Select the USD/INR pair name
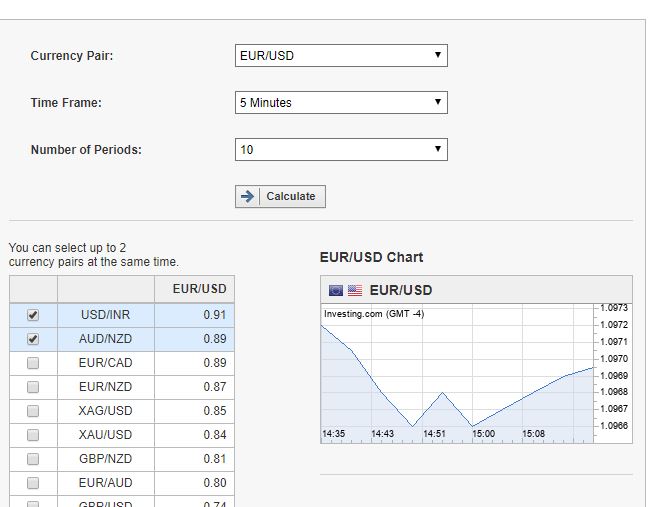 (106, 315)
